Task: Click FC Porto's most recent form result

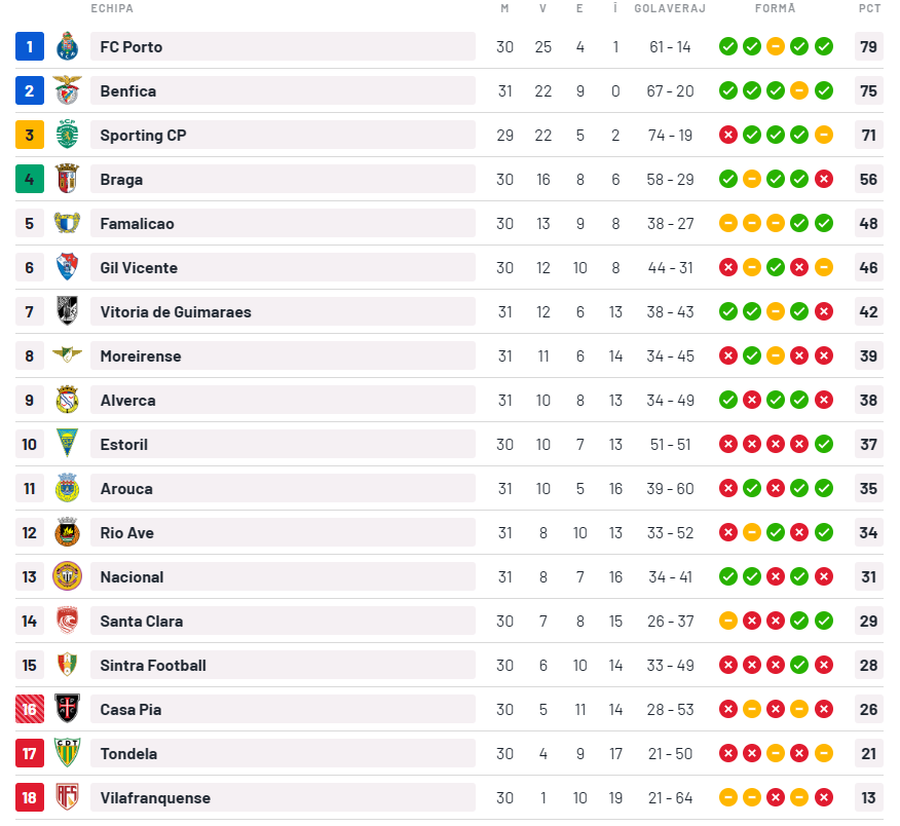Action: (824, 47)
